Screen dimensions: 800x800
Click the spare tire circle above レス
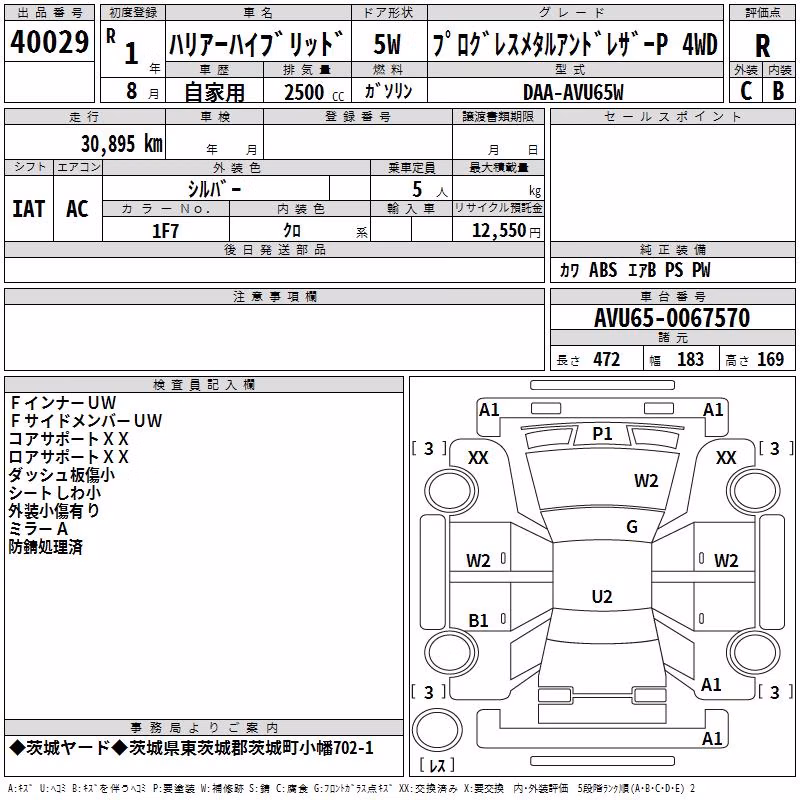(x=437, y=729)
